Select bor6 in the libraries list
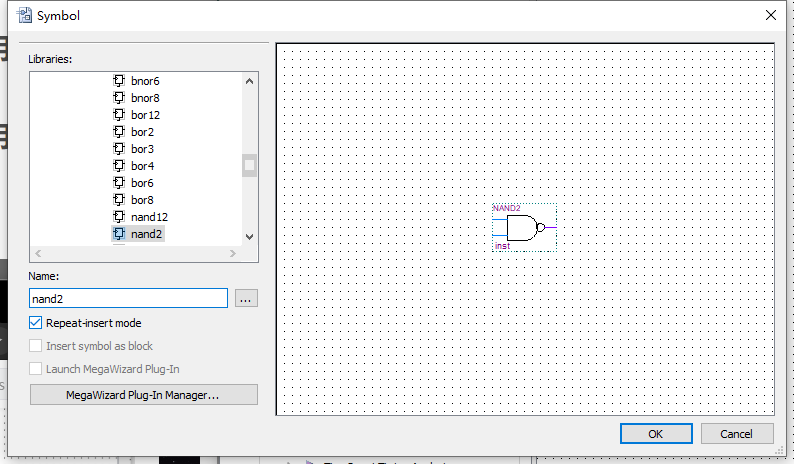 click(x=142, y=183)
